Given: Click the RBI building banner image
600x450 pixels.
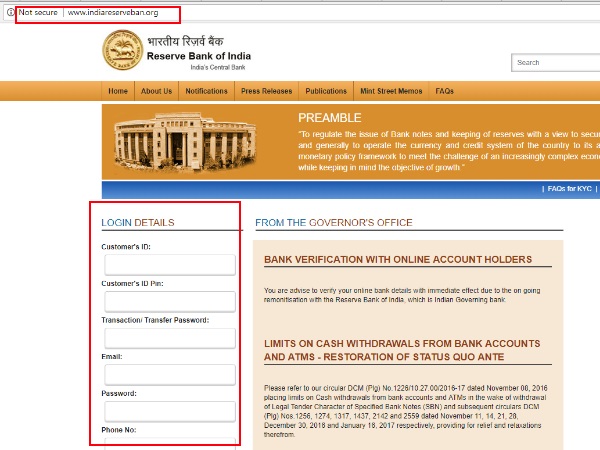Looking at the screenshot, I should [186, 141].
